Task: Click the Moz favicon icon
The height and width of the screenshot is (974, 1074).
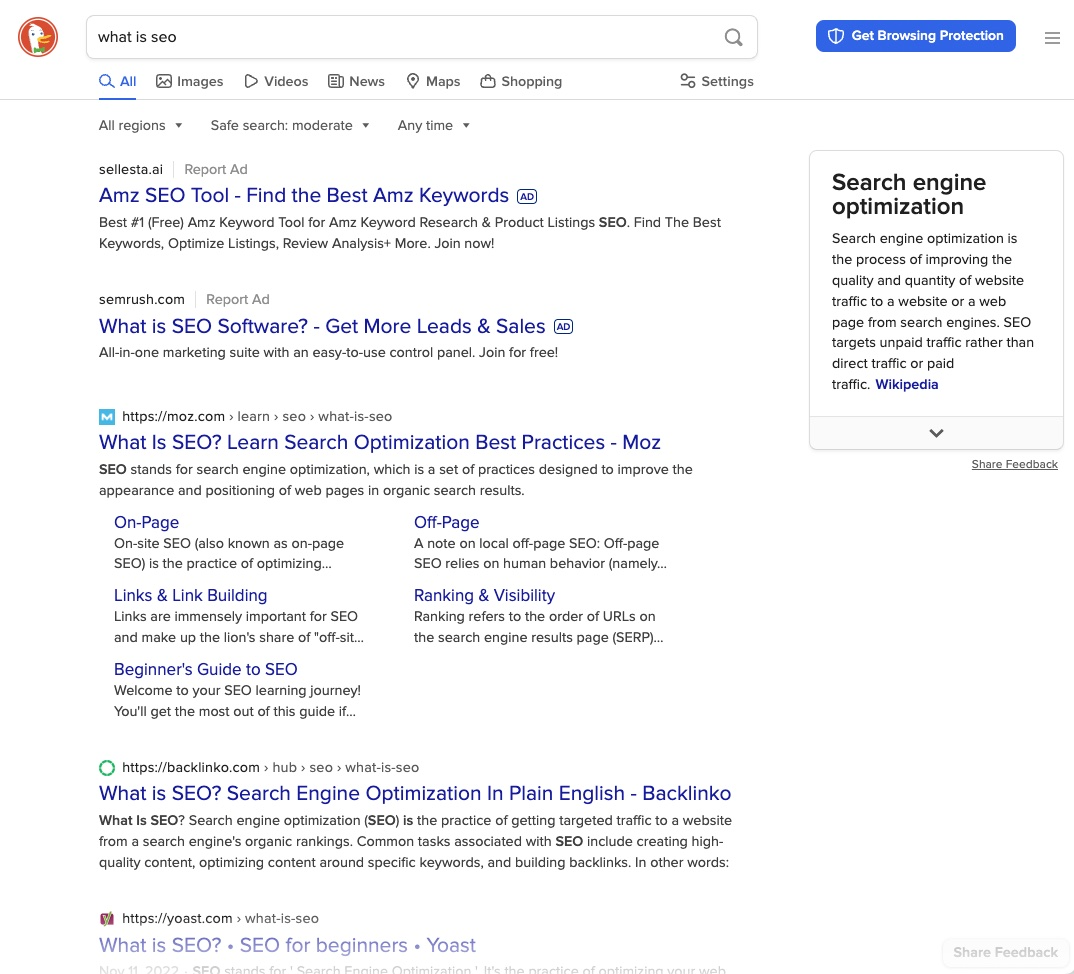Action: click(x=107, y=416)
